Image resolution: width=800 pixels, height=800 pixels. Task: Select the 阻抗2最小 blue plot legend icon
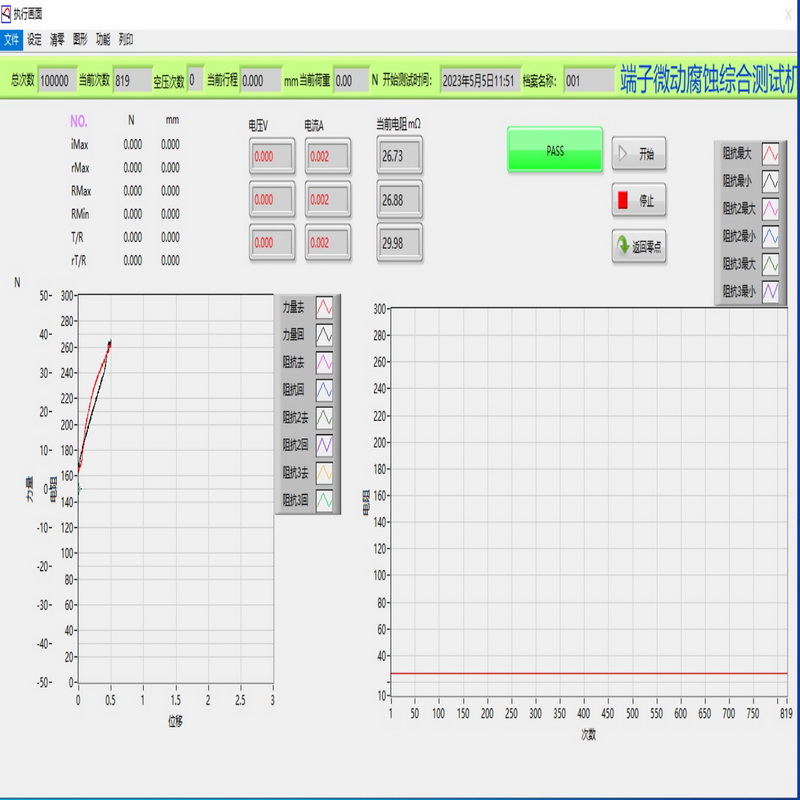[771, 236]
